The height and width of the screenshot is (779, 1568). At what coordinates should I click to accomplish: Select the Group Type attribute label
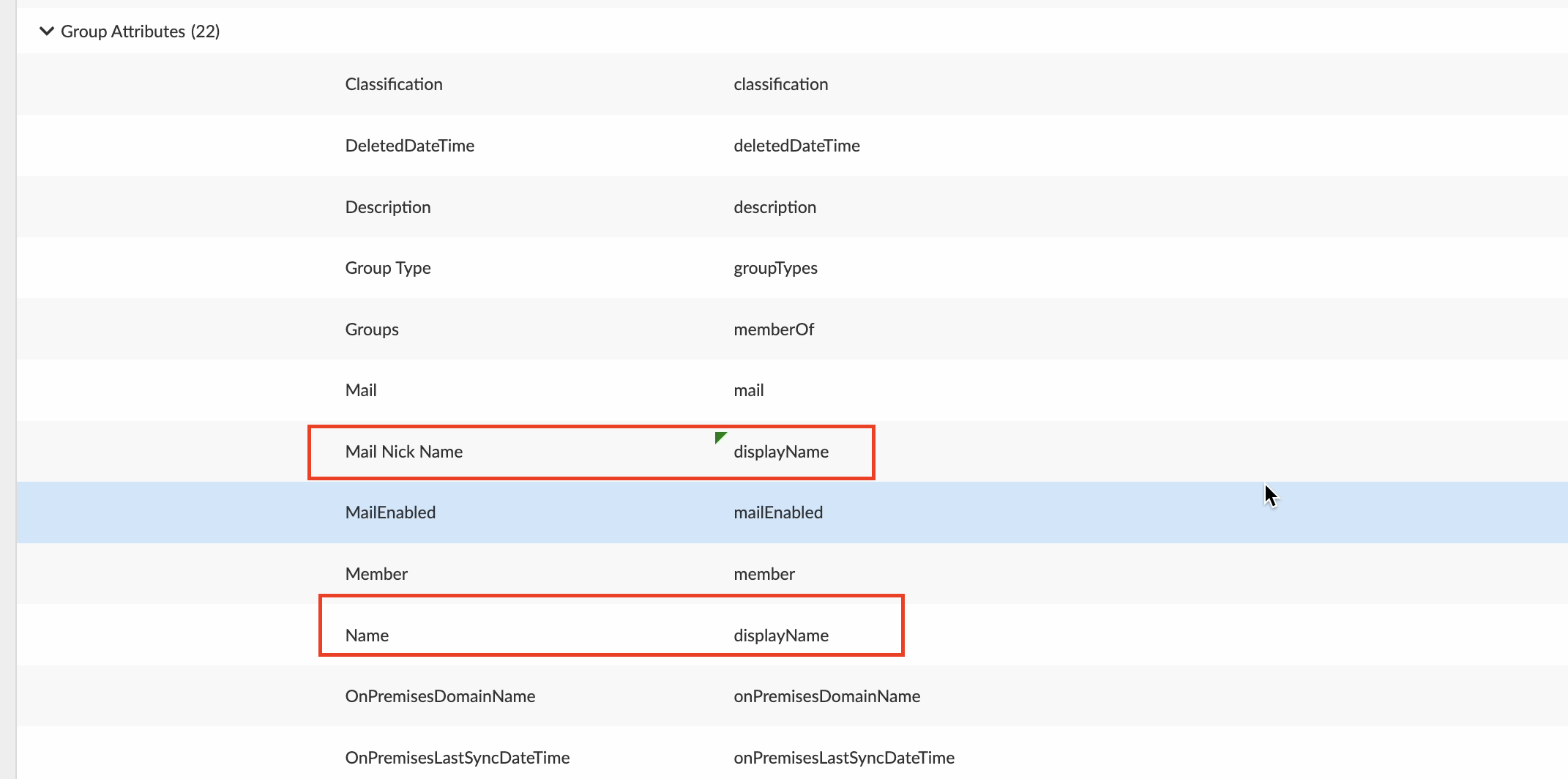(387, 268)
